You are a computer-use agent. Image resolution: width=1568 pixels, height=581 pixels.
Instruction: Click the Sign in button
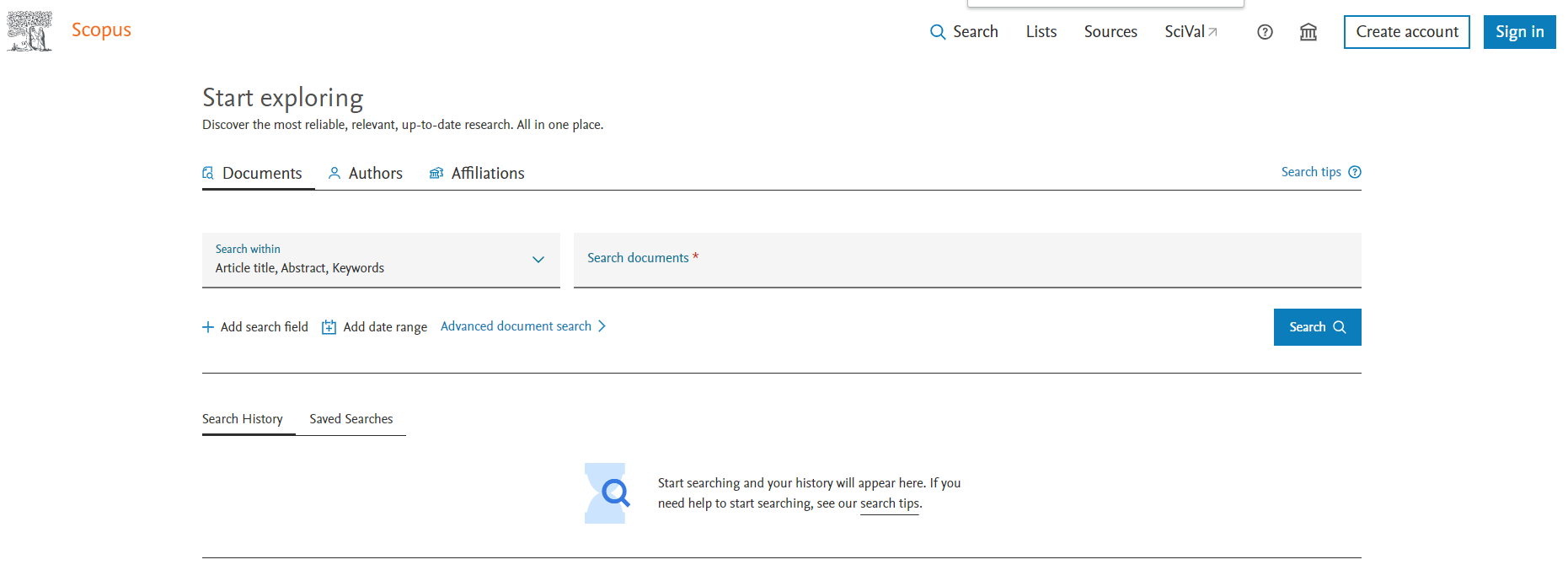(1520, 32)
